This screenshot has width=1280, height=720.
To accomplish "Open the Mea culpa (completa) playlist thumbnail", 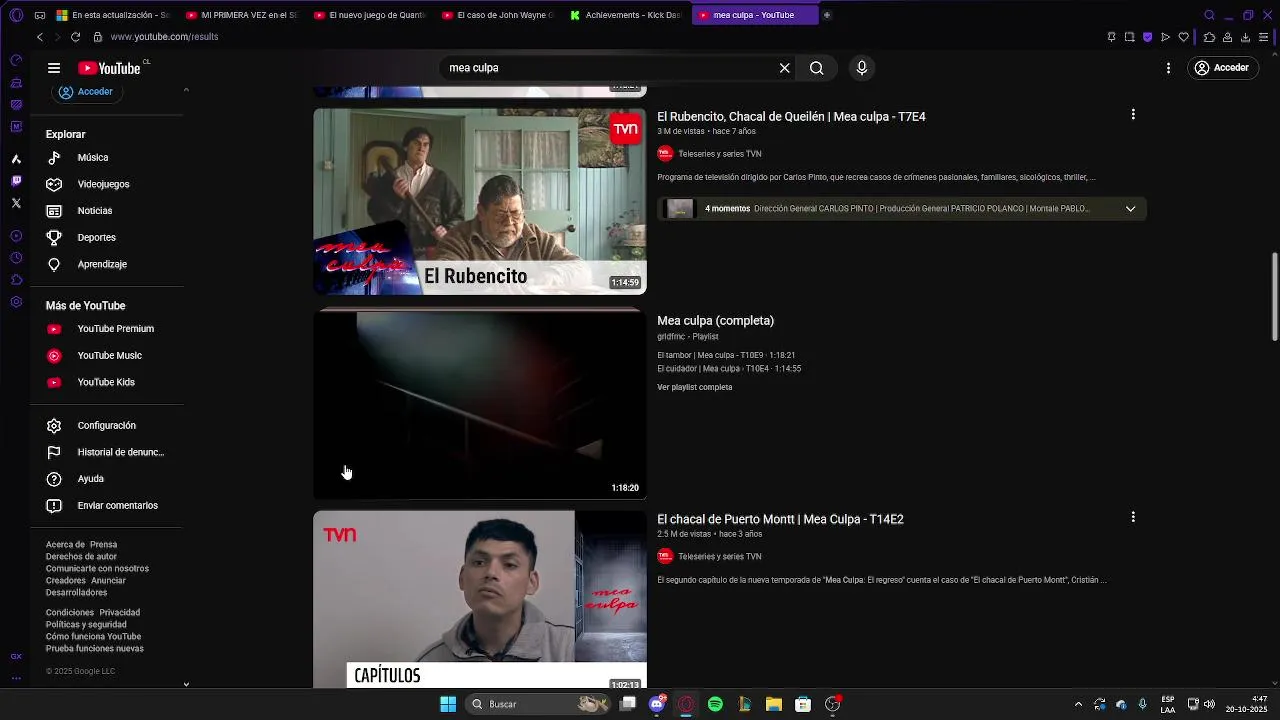I will click(x=480, y=404).
